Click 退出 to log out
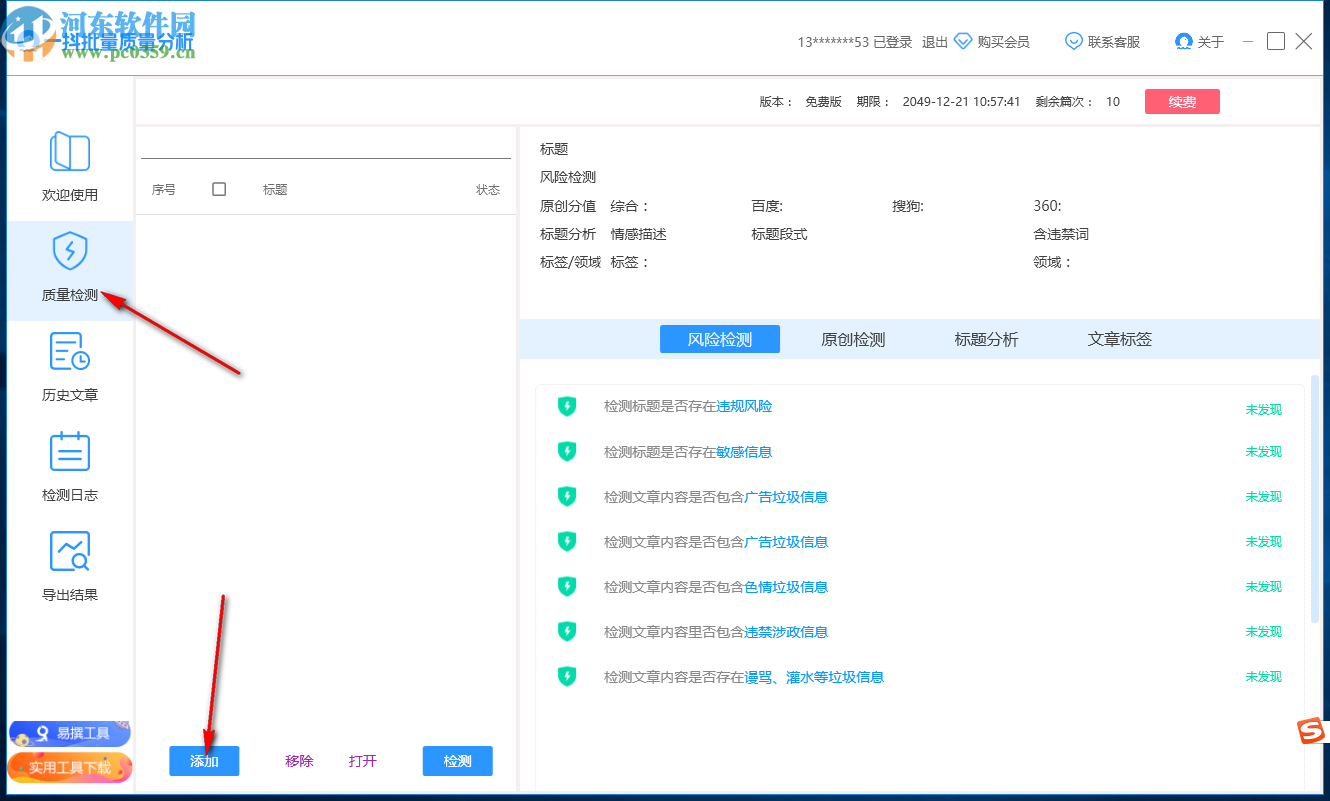 point(934,42)
